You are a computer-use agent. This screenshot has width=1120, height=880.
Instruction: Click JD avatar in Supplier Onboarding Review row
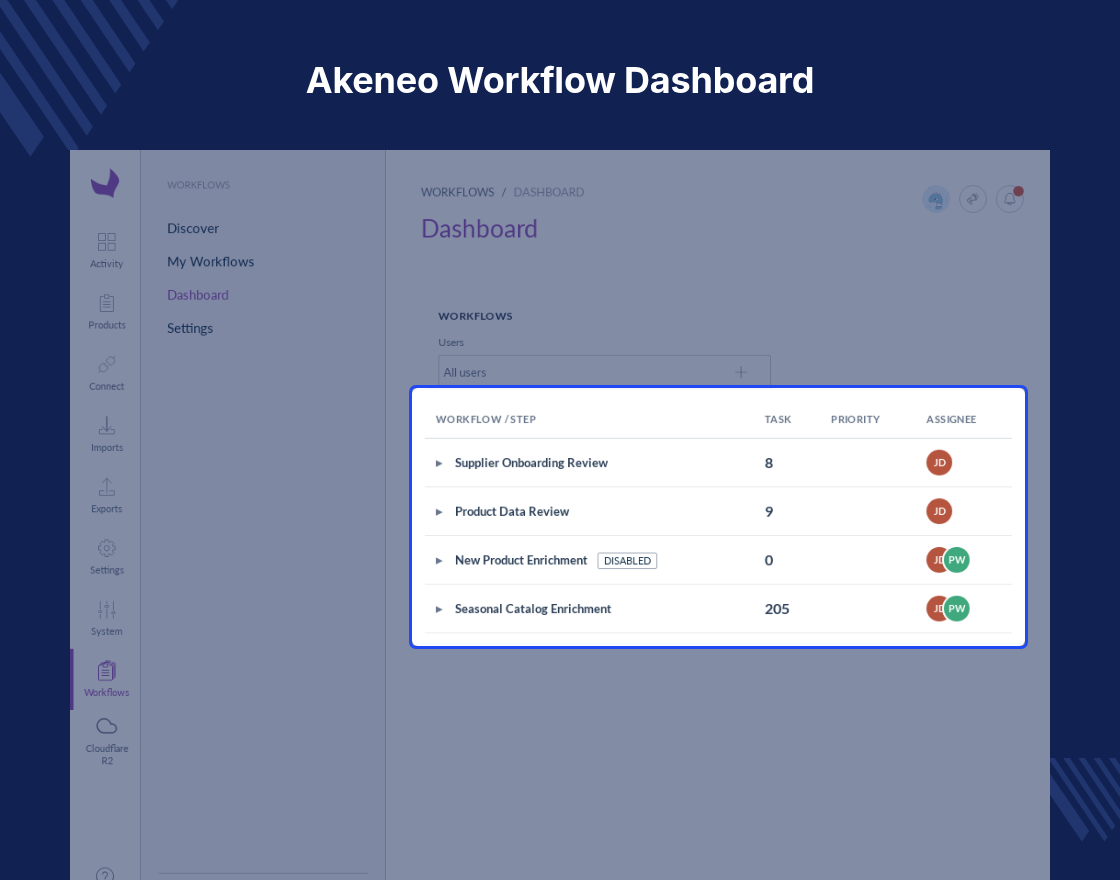[x=939, y=463]
